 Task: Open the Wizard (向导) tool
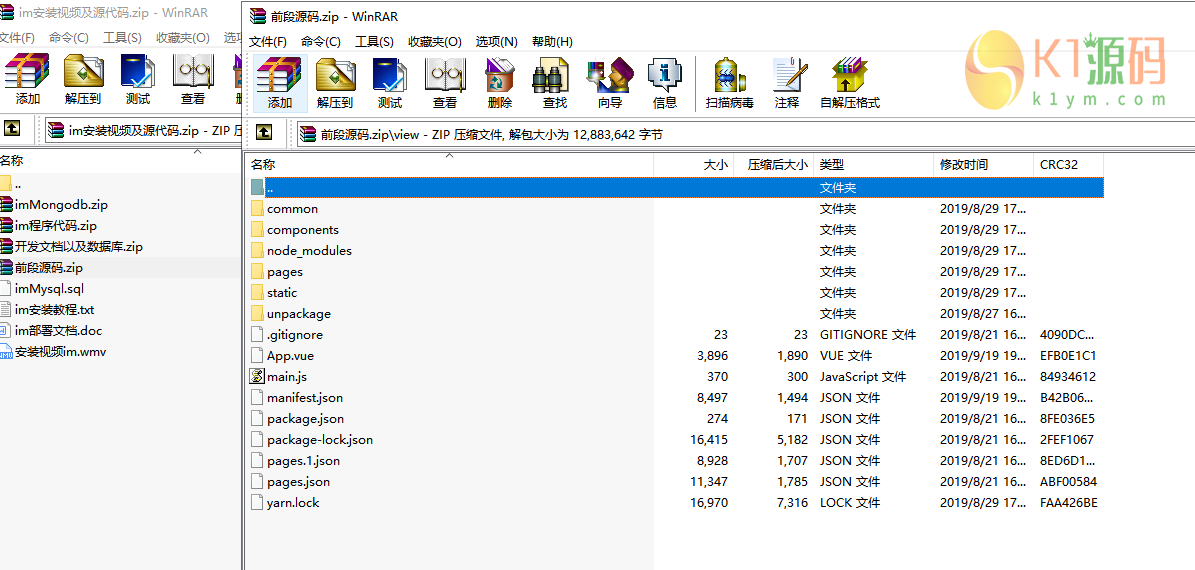(x=609, y=82)
